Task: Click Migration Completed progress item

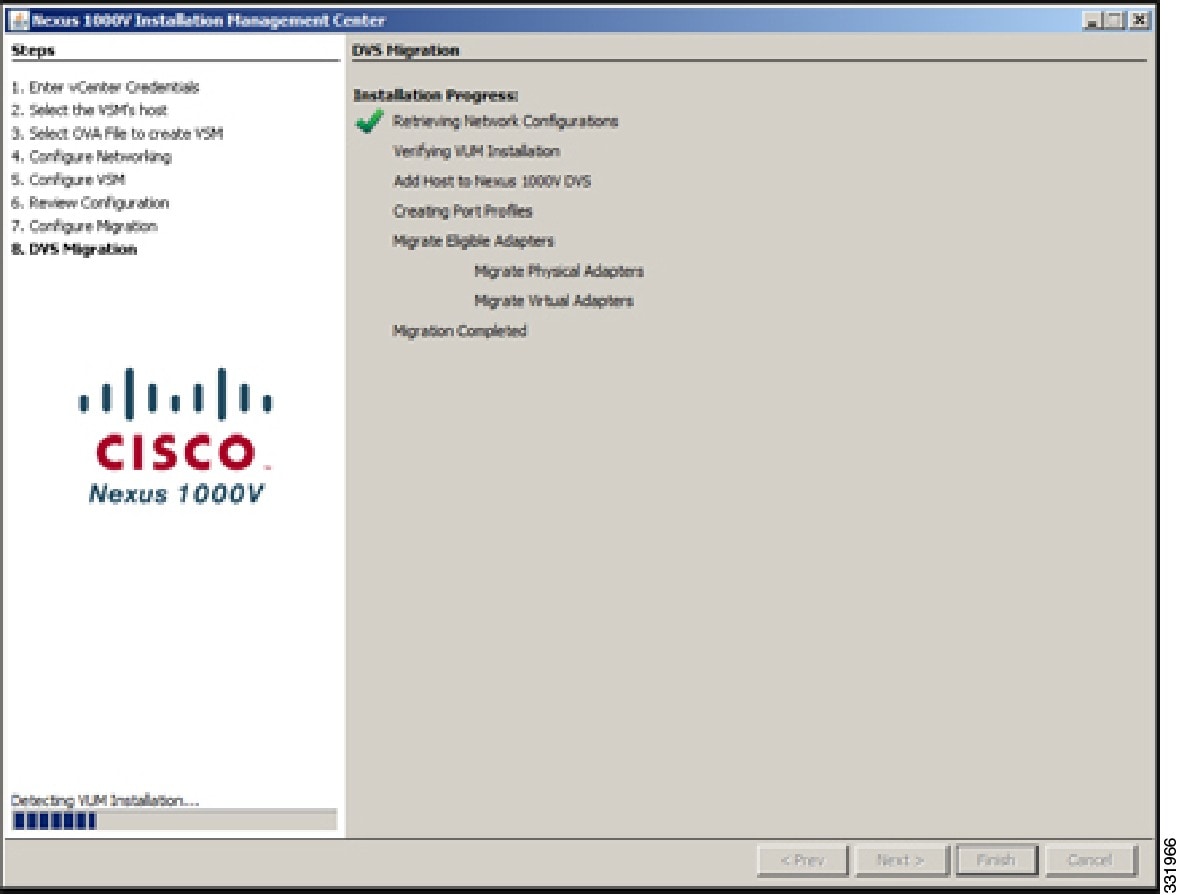Action: pyautogui.click(x=459, y=331)
